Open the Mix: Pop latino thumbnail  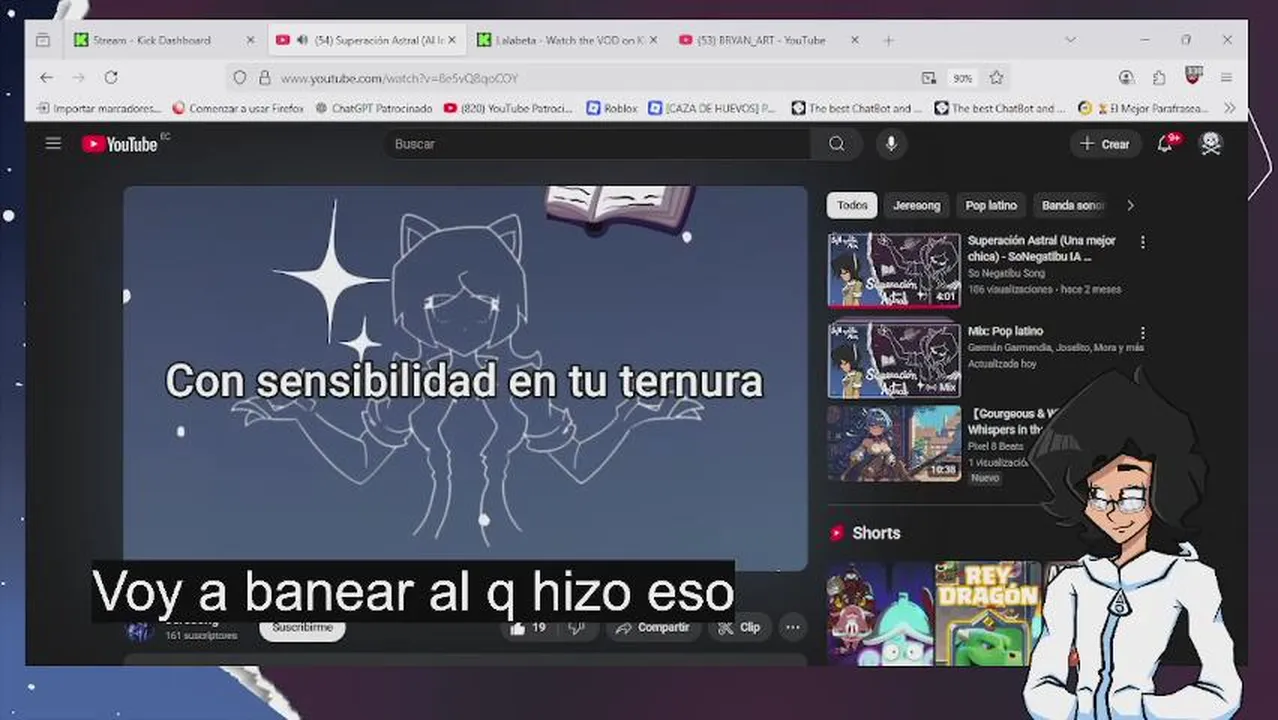point(893,360)
